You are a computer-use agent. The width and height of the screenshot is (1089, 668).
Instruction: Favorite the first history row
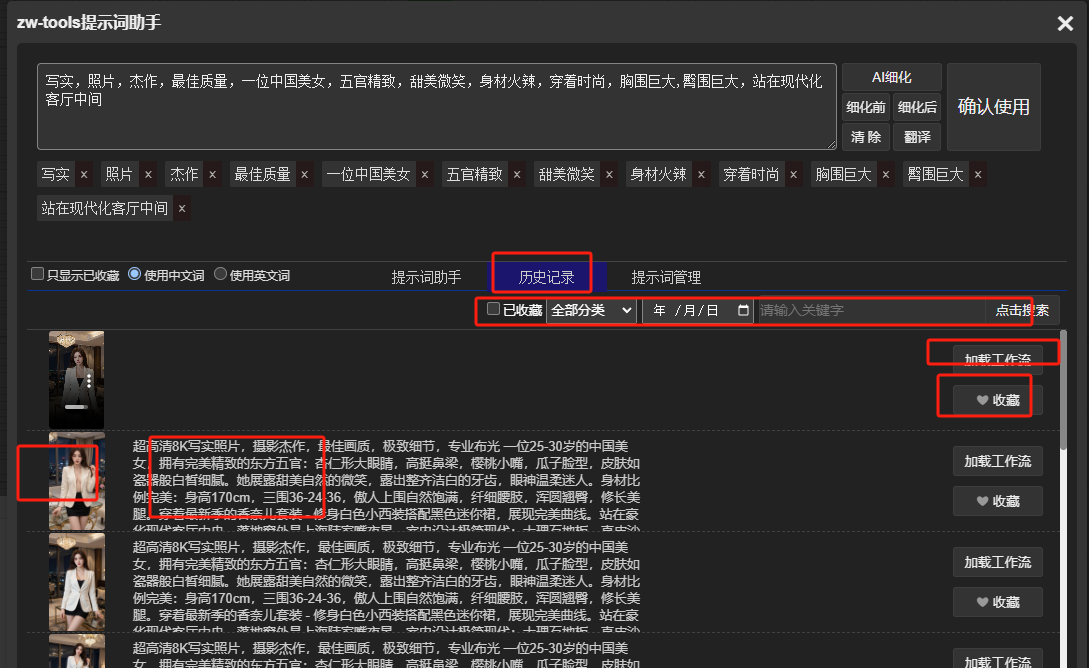click(997, 400)
